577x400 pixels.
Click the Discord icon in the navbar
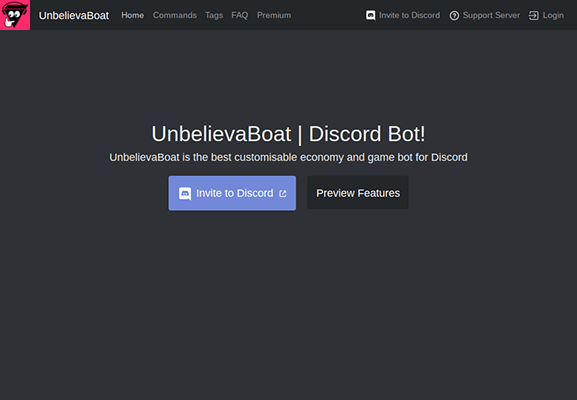pos(371,15)
